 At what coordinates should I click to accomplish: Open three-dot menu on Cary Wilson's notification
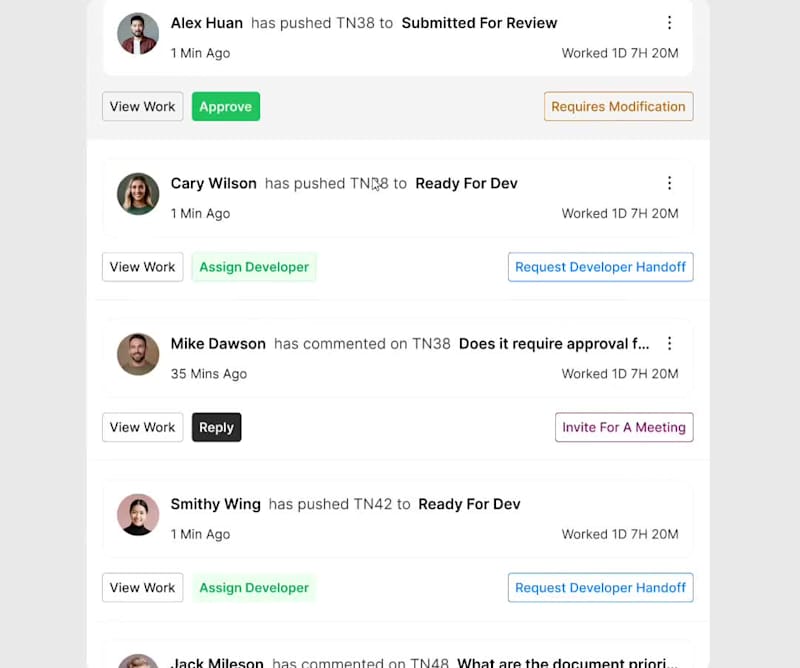pyautogui.click(x=669, y=183)
